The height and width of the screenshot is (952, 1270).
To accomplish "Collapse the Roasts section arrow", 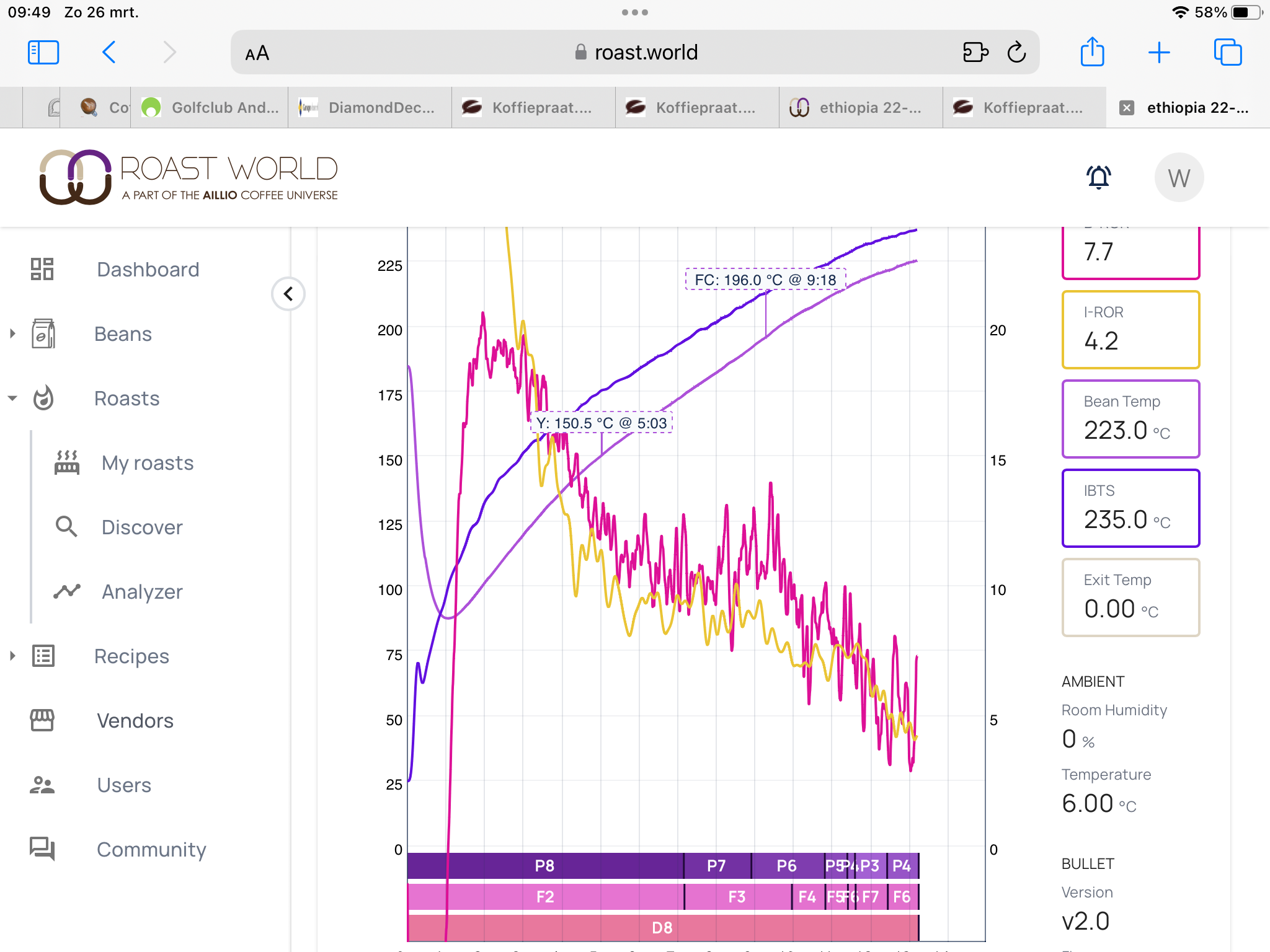I will (12, 398).
